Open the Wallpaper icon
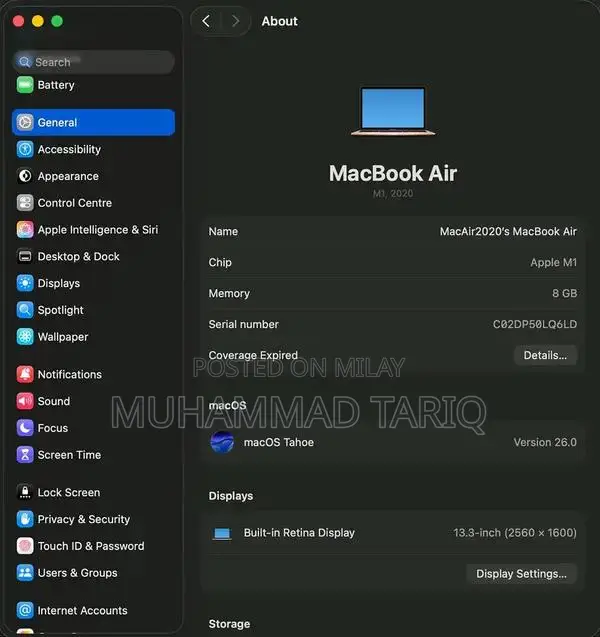600x637 pixels. (25, 337)
